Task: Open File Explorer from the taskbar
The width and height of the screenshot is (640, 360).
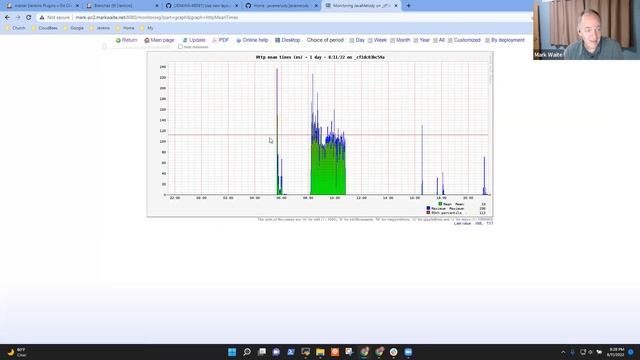Action: click(x=320, y=352)
